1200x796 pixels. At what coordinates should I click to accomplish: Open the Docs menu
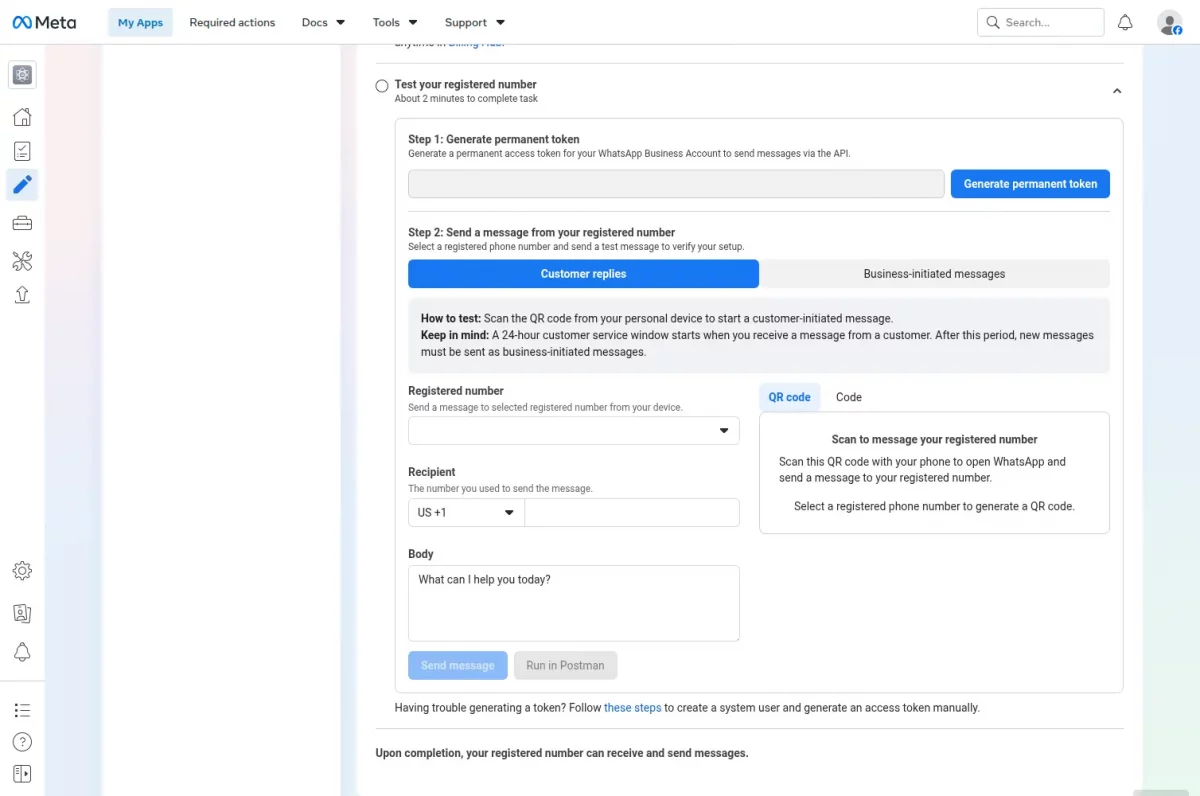pos(323,22)
